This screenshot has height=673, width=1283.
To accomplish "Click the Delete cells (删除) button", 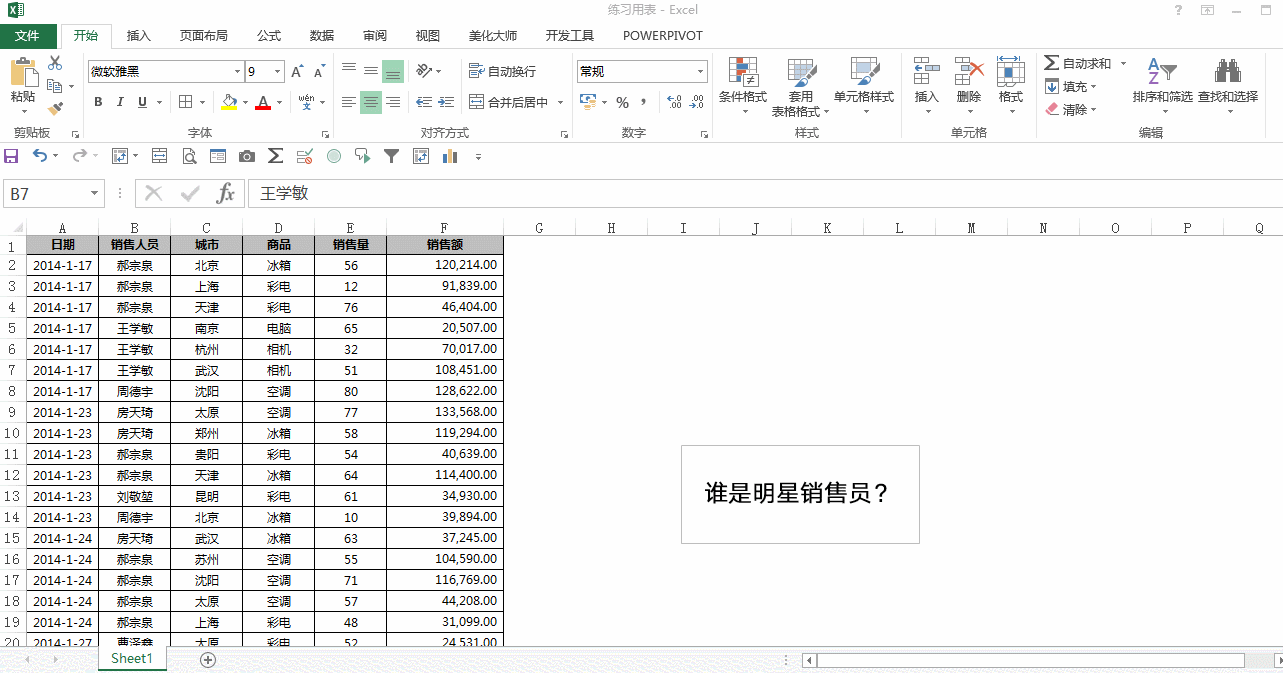I will tap(969, 86).
